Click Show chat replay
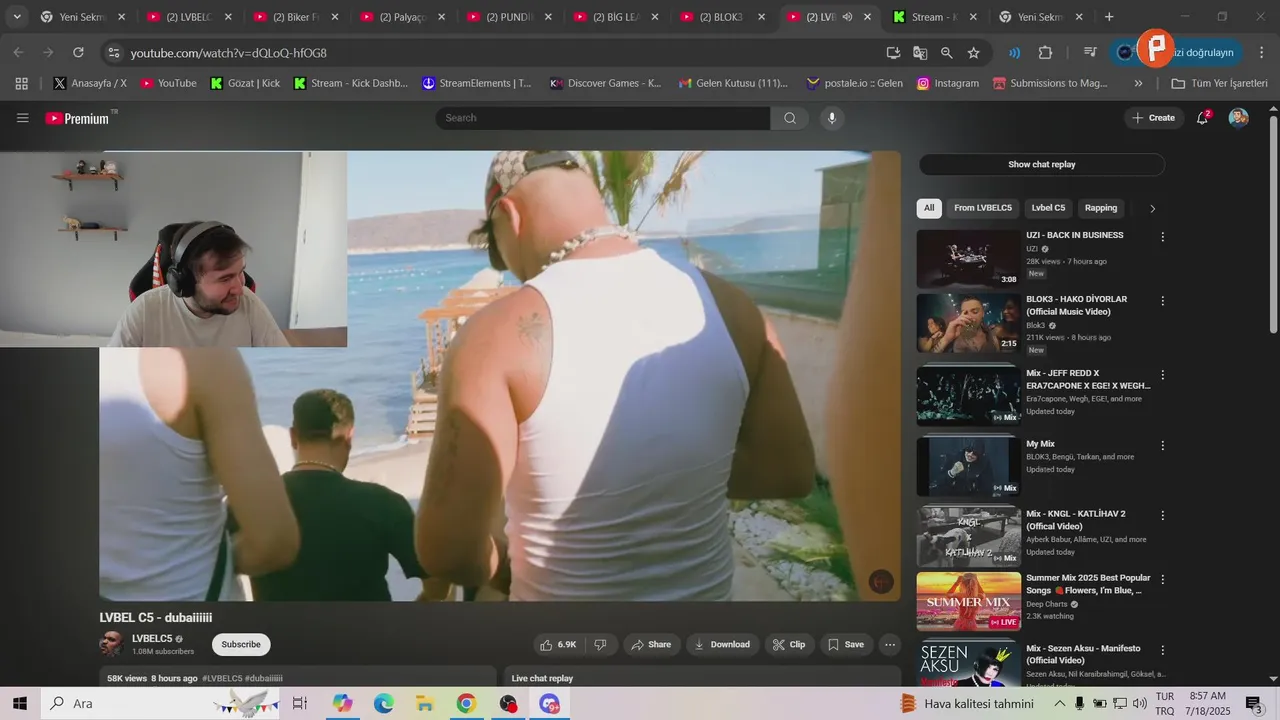Screen dimensions: 1280x720 click(1042, 164)
